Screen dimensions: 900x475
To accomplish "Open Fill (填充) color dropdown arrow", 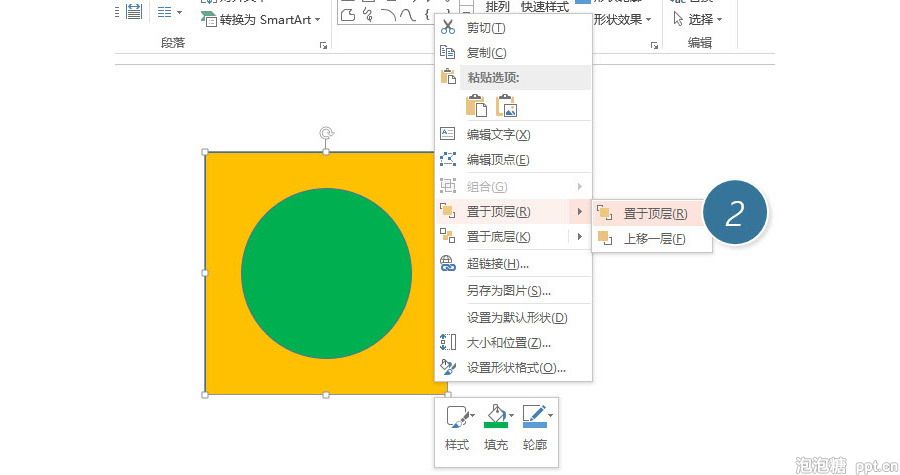I will coord(511,415).
